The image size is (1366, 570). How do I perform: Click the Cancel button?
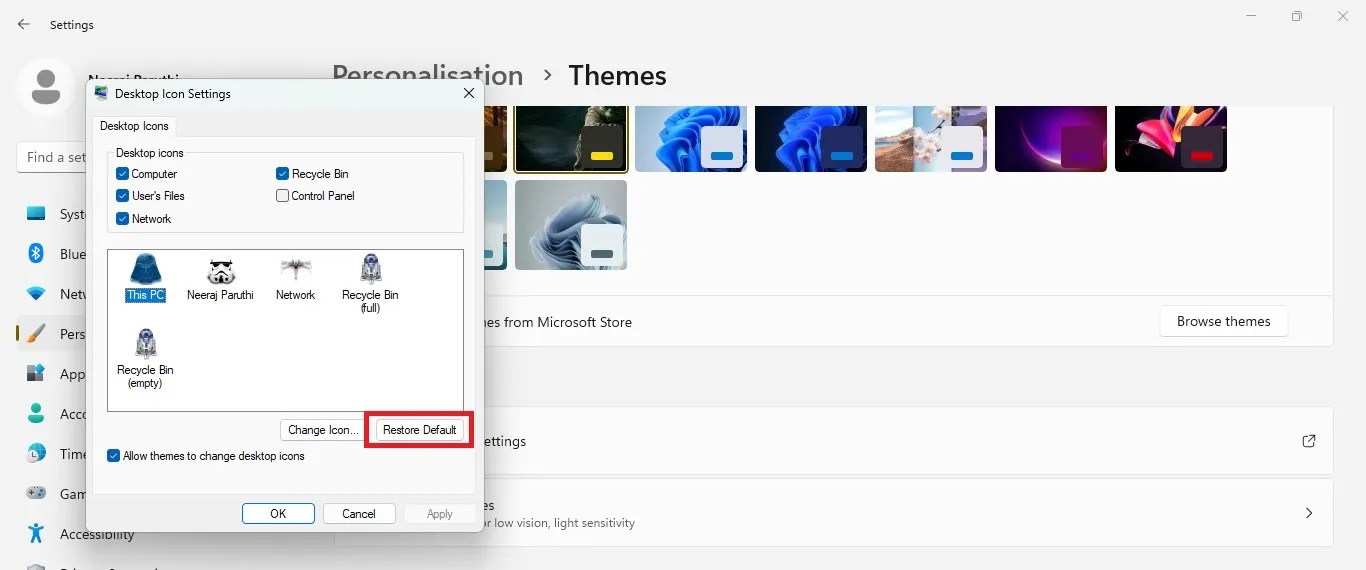[359, 514]
